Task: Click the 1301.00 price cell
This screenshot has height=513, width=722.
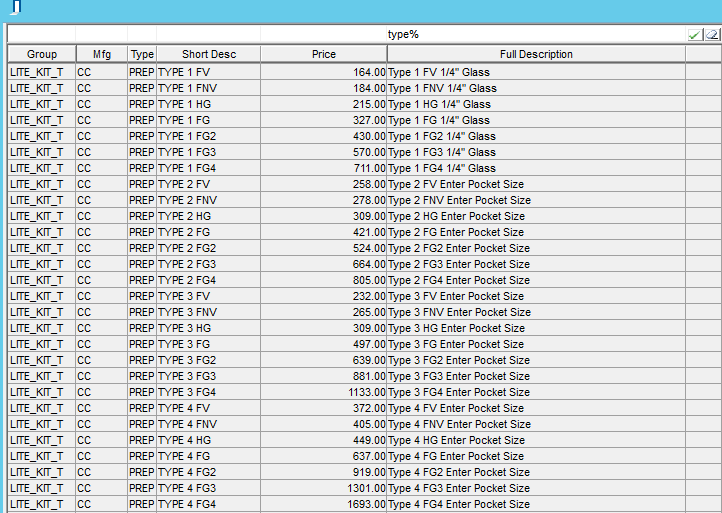Action: tap(324, 489)
